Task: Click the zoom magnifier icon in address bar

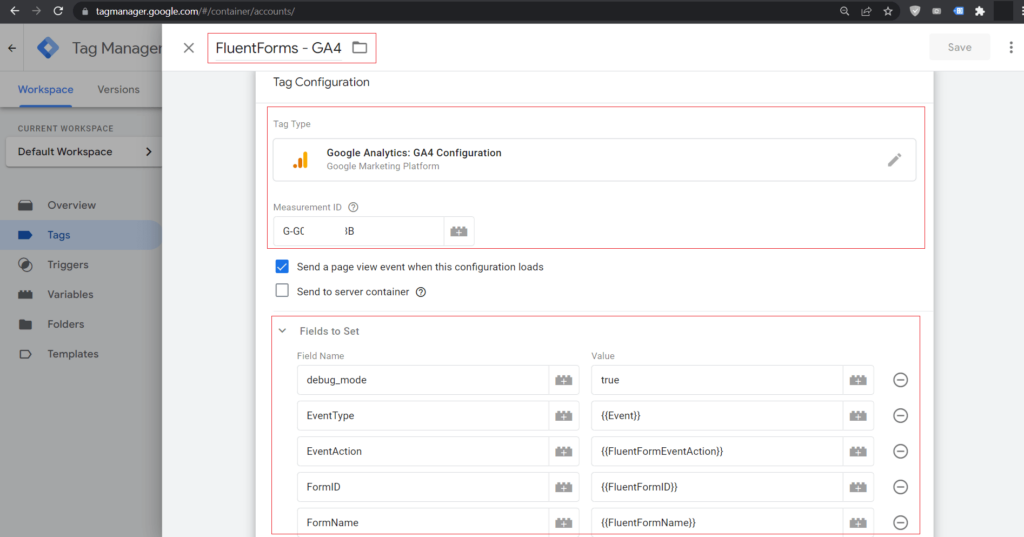Action: (x=844, y=11)
